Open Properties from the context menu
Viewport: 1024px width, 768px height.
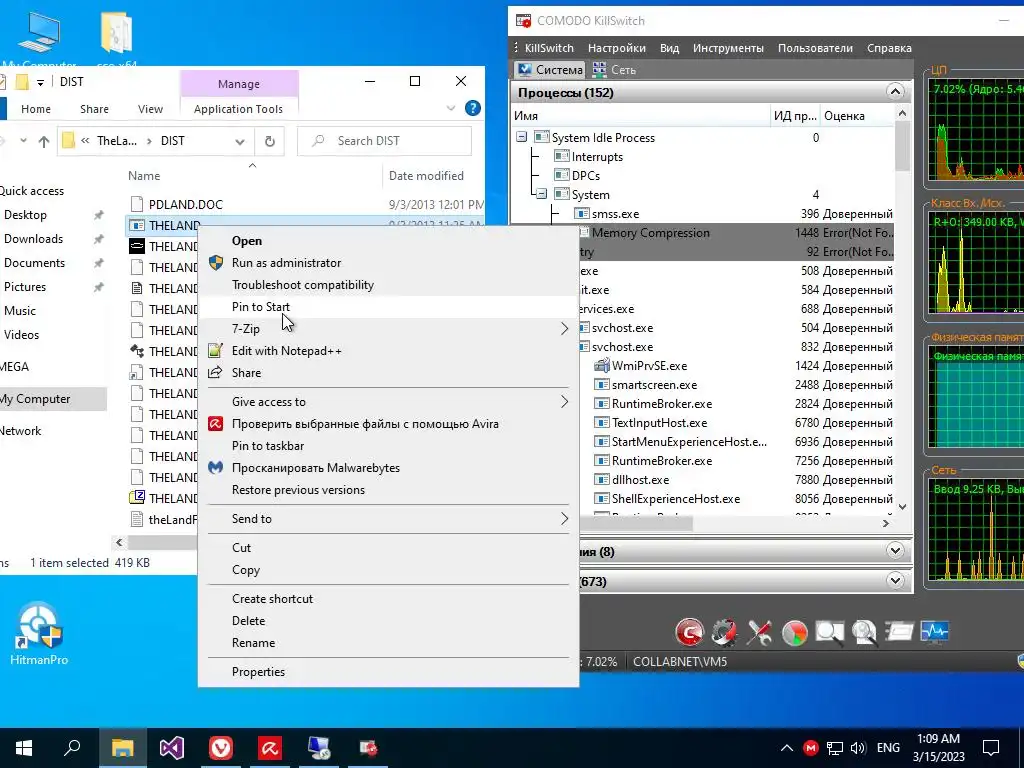click(388, 672)
